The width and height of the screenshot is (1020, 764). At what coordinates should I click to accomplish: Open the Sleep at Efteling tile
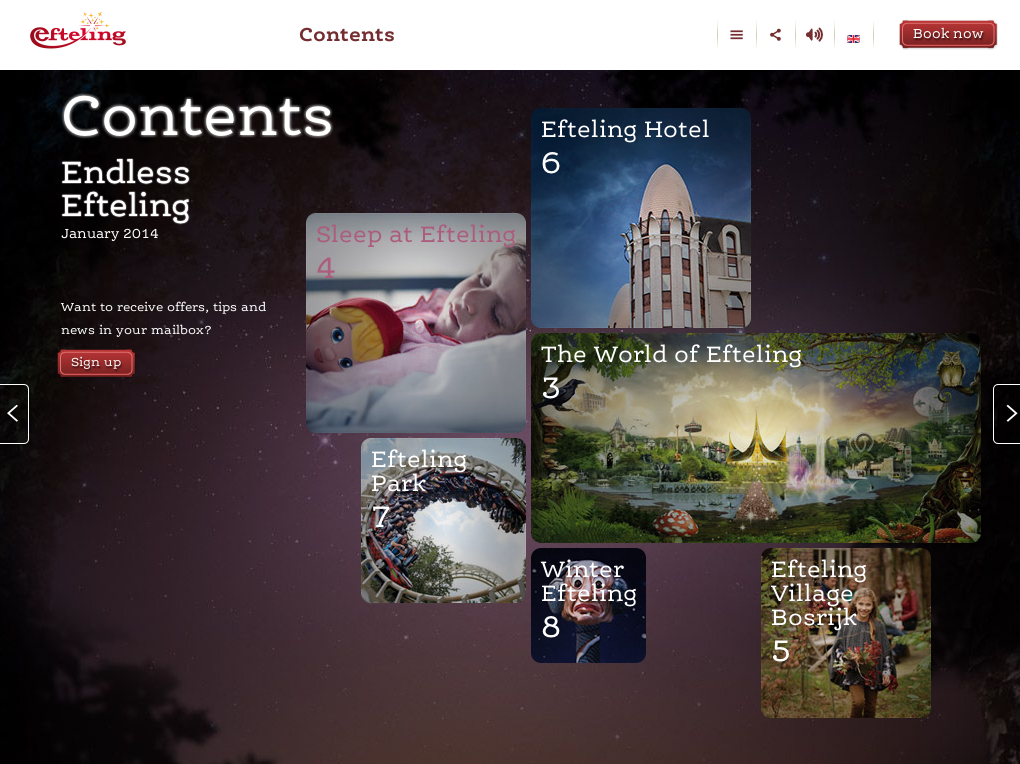pos(415,340)
